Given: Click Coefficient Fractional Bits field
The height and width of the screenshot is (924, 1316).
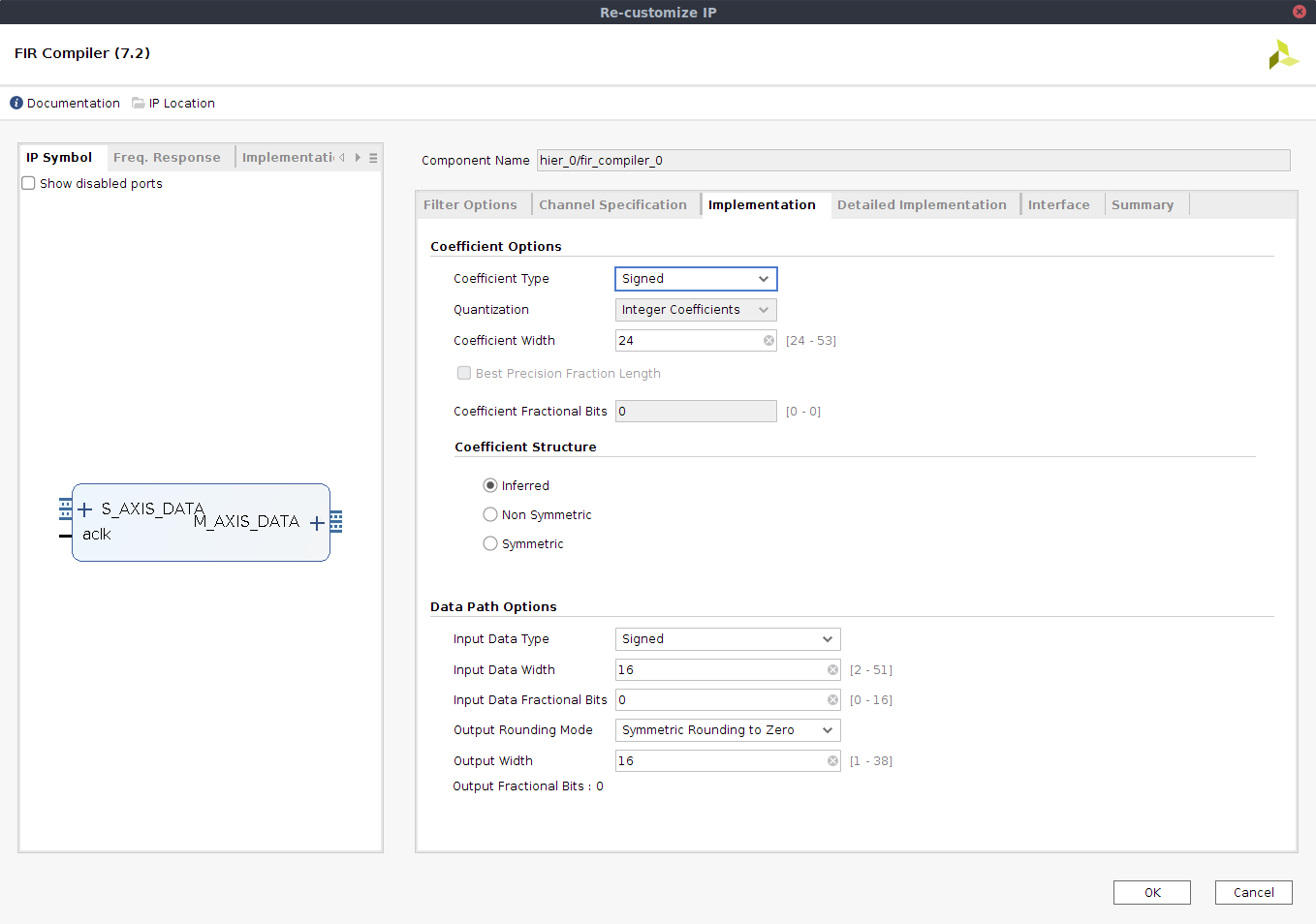Looking at the screenshot, I should pyautogui.click(x=696, y=412).
